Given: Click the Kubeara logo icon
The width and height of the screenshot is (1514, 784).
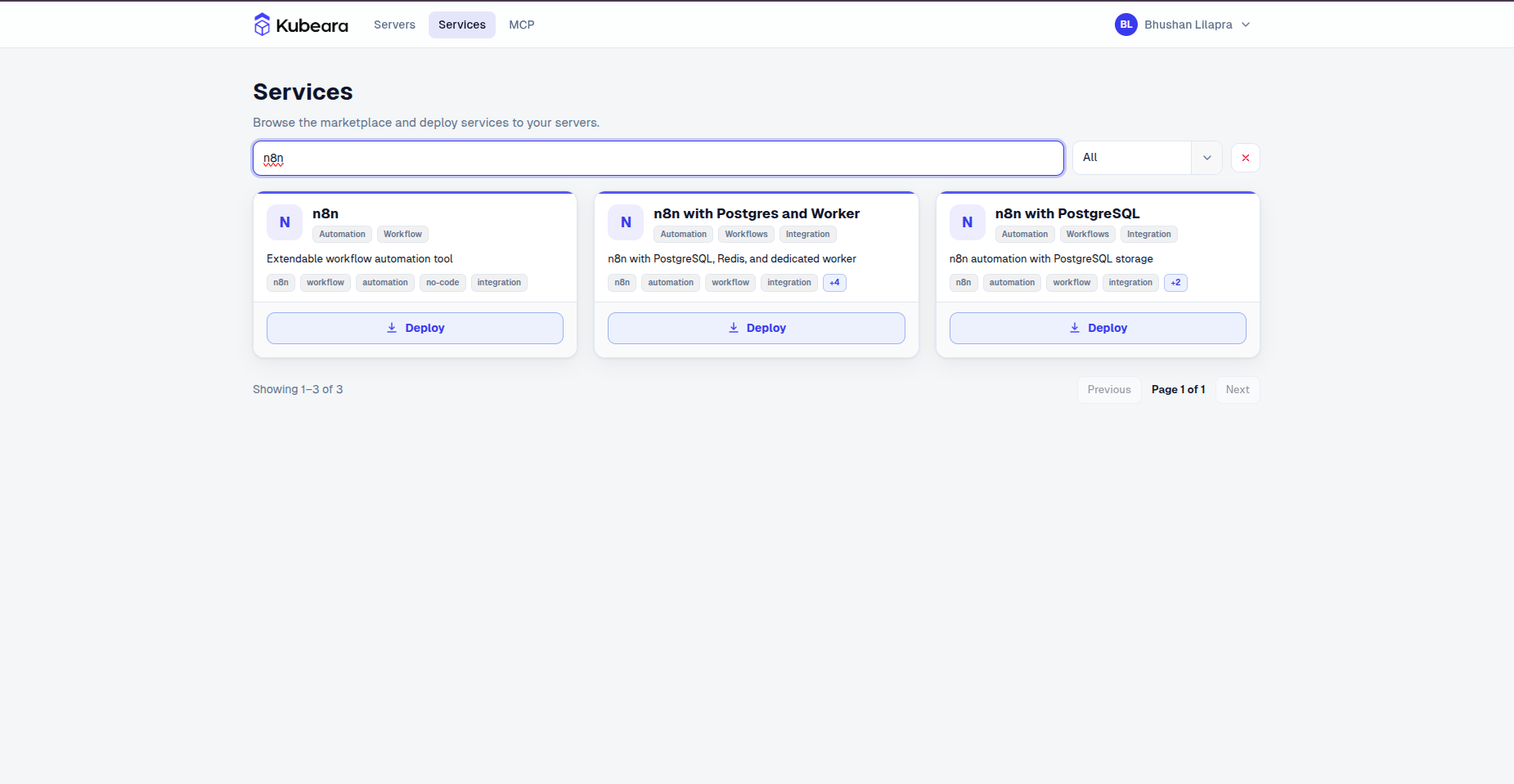Looking at the screenshot, I should 262,25.
